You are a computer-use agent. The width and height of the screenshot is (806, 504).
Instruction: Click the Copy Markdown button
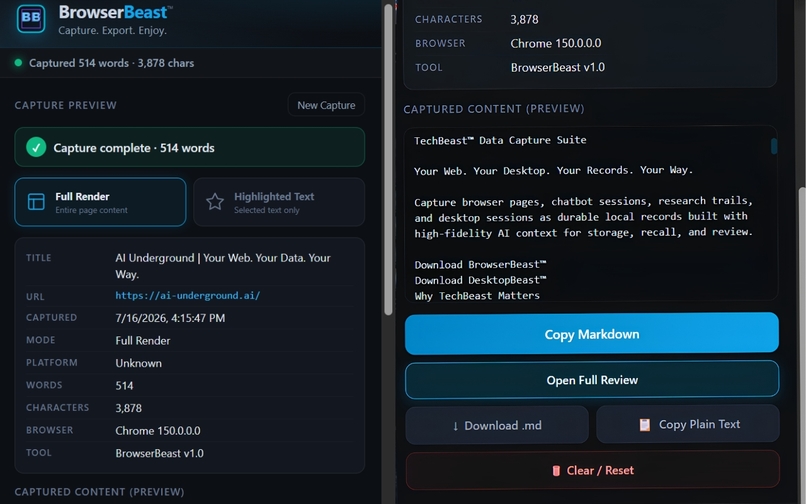(x=592, y=334)
